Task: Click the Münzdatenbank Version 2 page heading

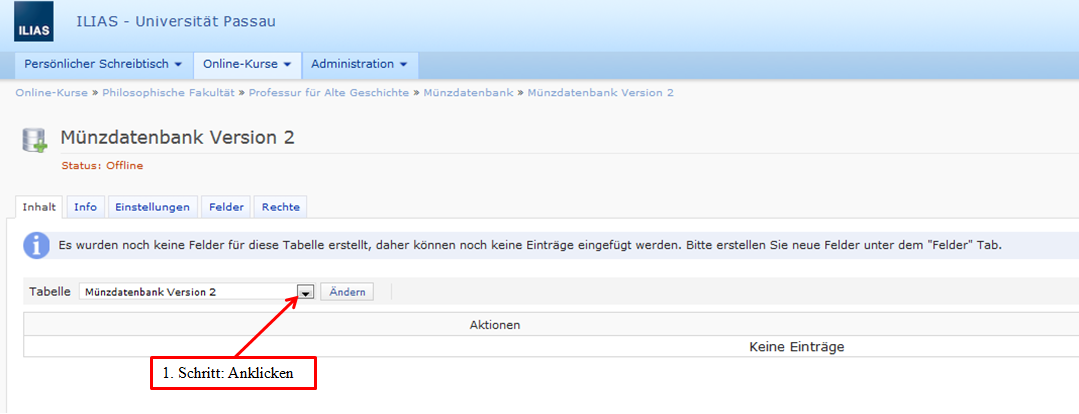Action: (177, 138)
